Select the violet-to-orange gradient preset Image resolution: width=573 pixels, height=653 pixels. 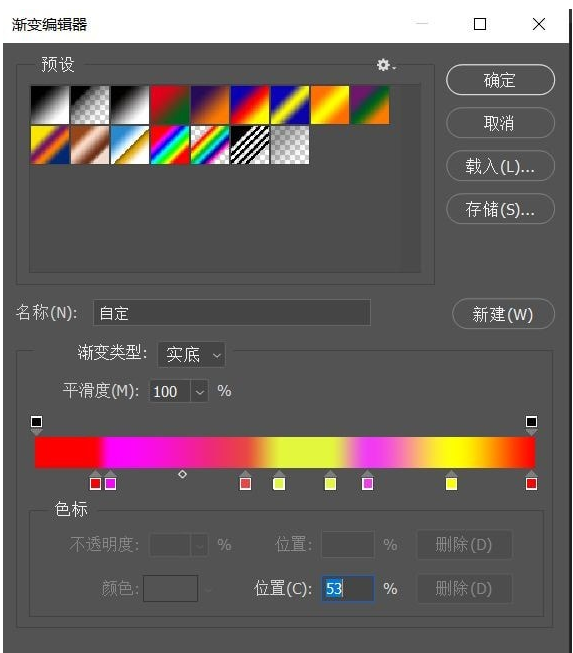coord(210,105)
